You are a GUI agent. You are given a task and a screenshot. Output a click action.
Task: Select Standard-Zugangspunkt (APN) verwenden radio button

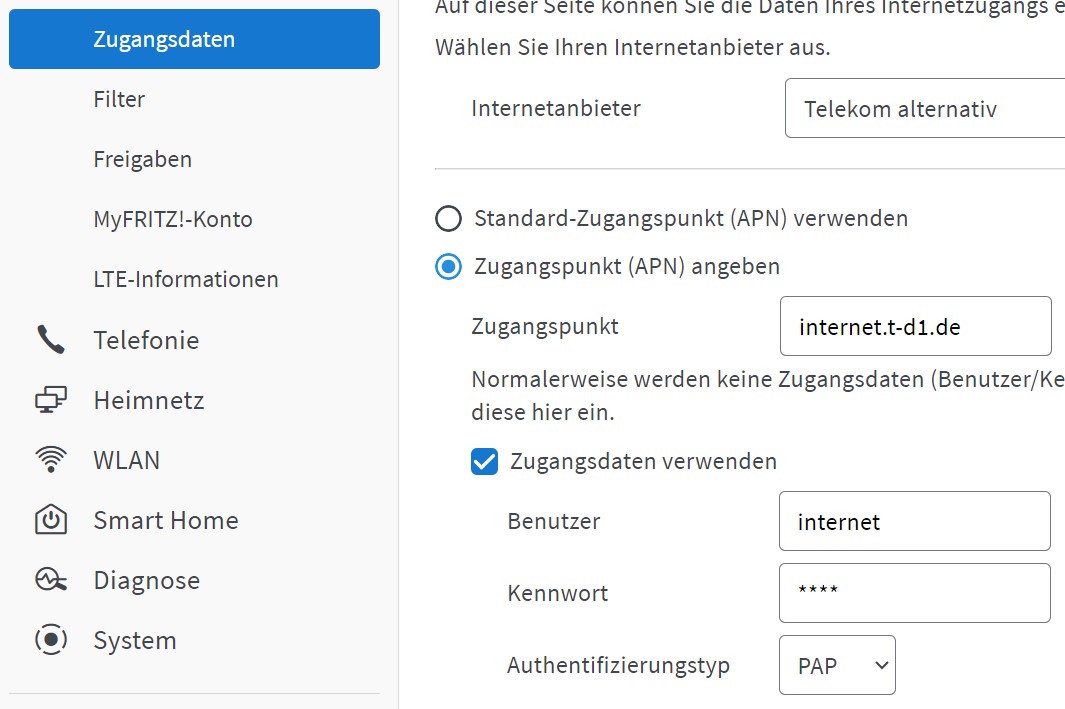448,219
